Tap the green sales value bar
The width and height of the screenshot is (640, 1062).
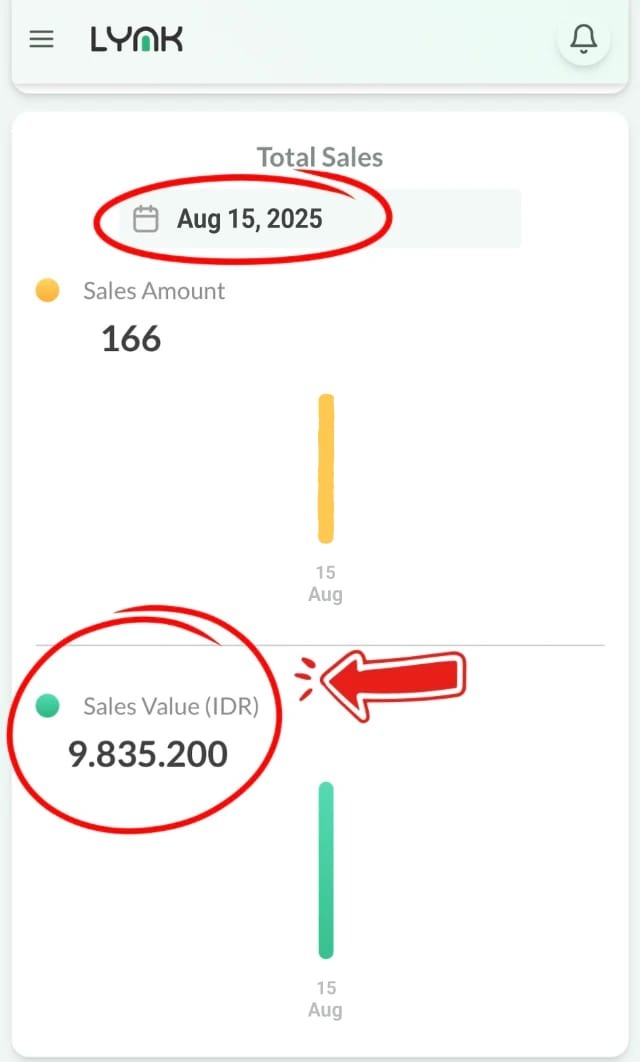pos(326,870)
